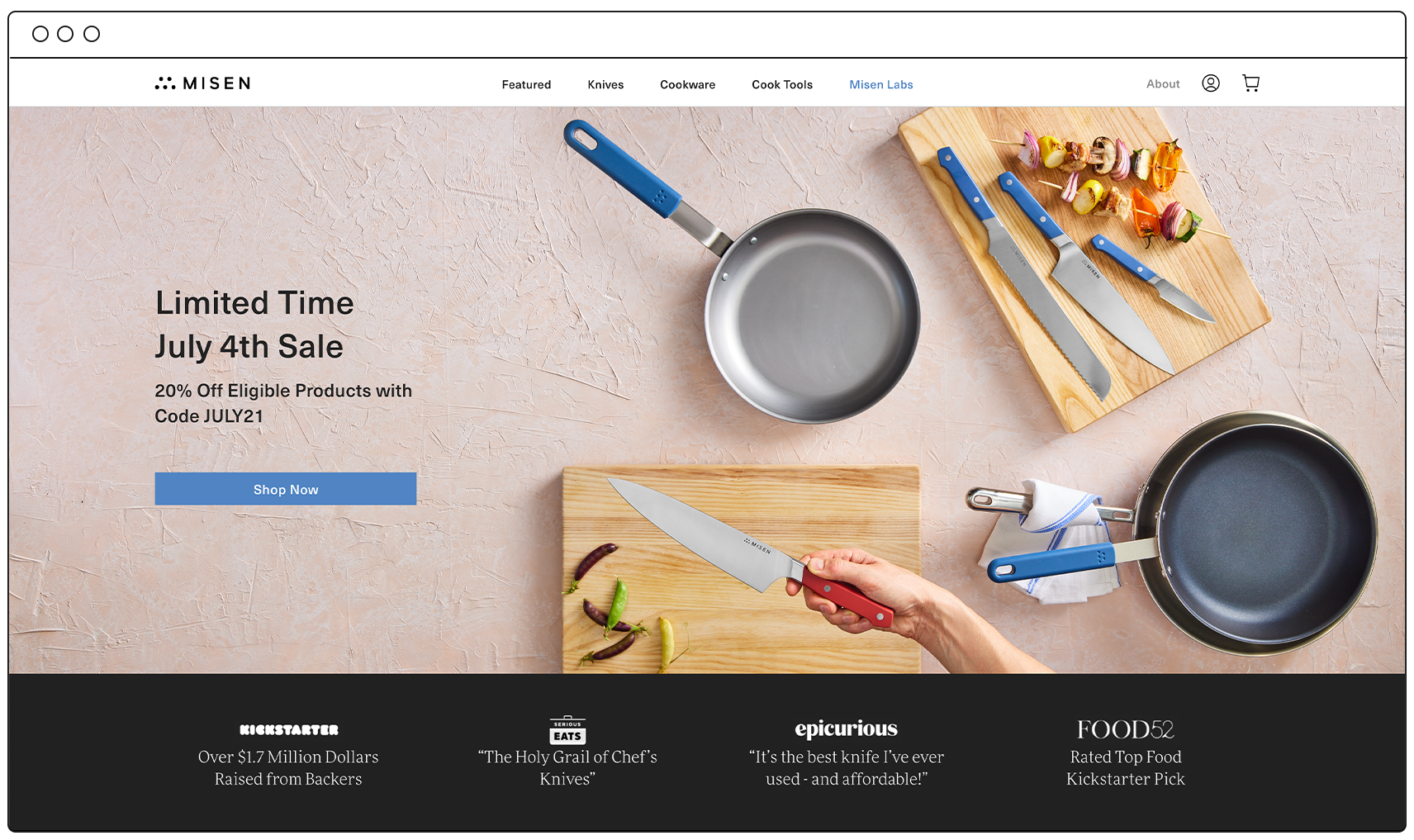Go to Misen Labs
This screenshot has width=1414, height=840.
coord(881,84)
